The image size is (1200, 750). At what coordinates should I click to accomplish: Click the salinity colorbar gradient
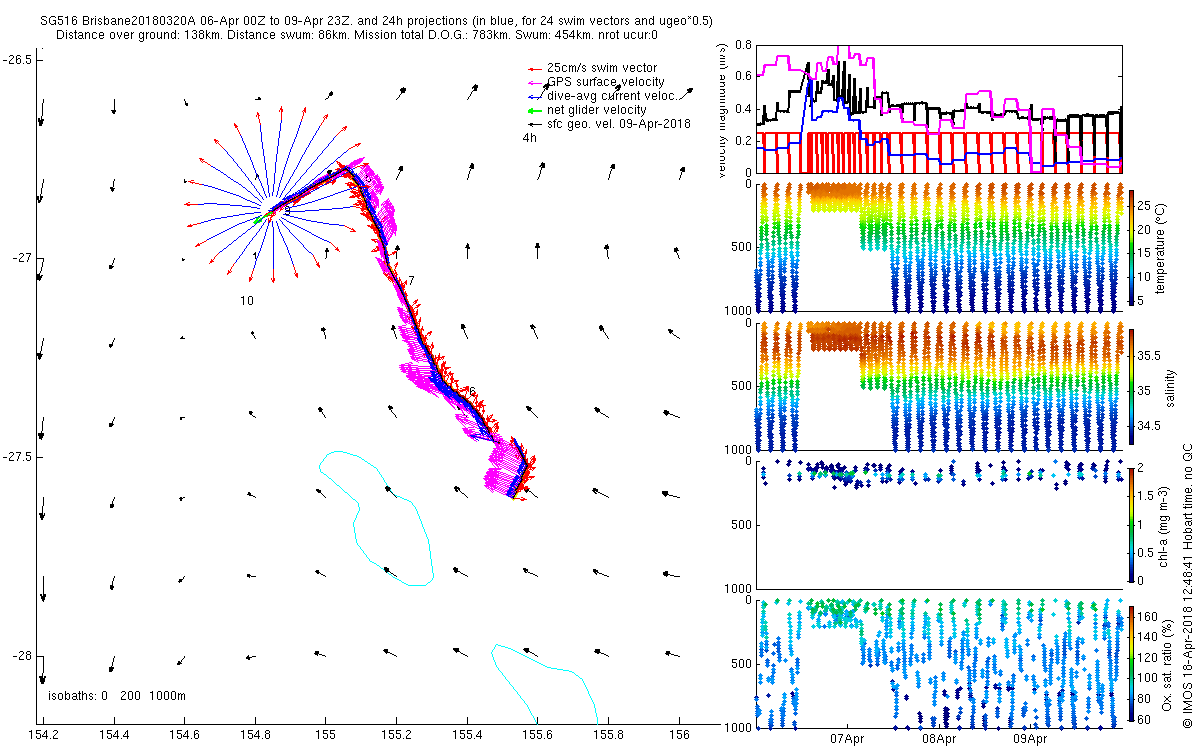tap(1131, 385)
